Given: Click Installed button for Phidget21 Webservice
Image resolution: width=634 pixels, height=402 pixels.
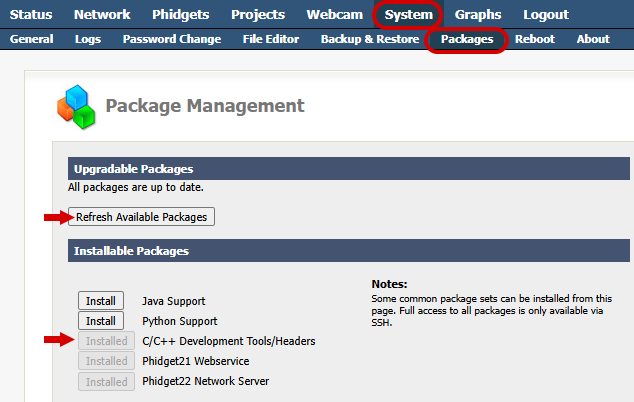Looking at the screenshot, I should point(106,361).
